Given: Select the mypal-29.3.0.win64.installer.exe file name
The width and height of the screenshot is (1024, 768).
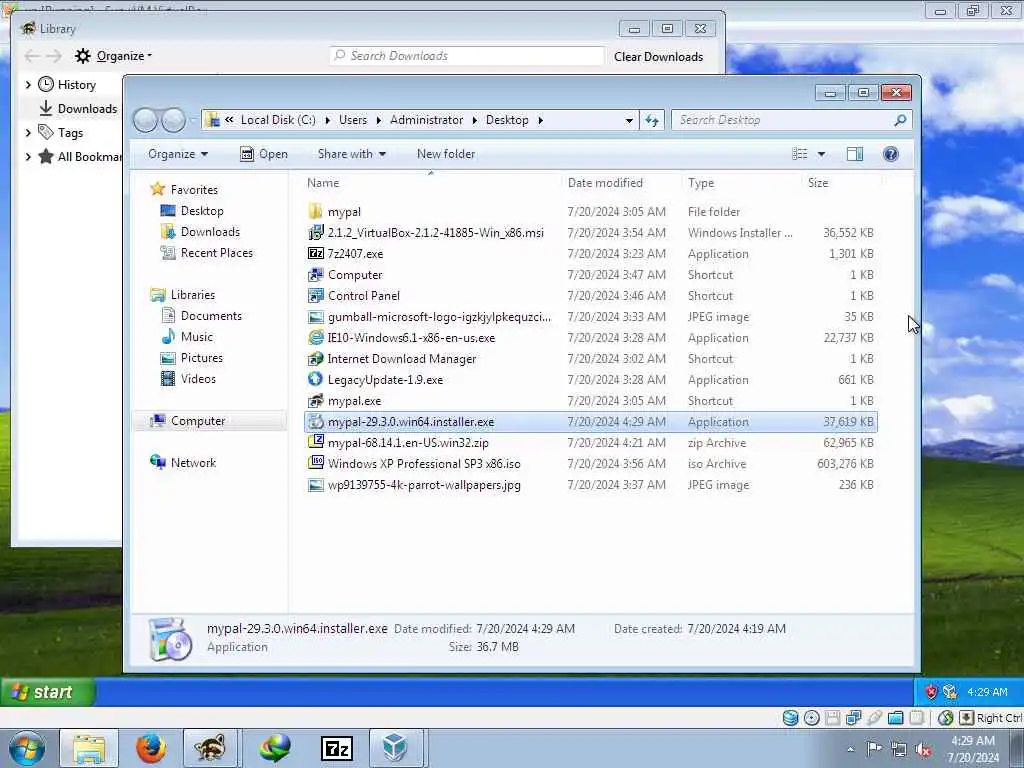Looking at the screenshot, I should 411,422.
